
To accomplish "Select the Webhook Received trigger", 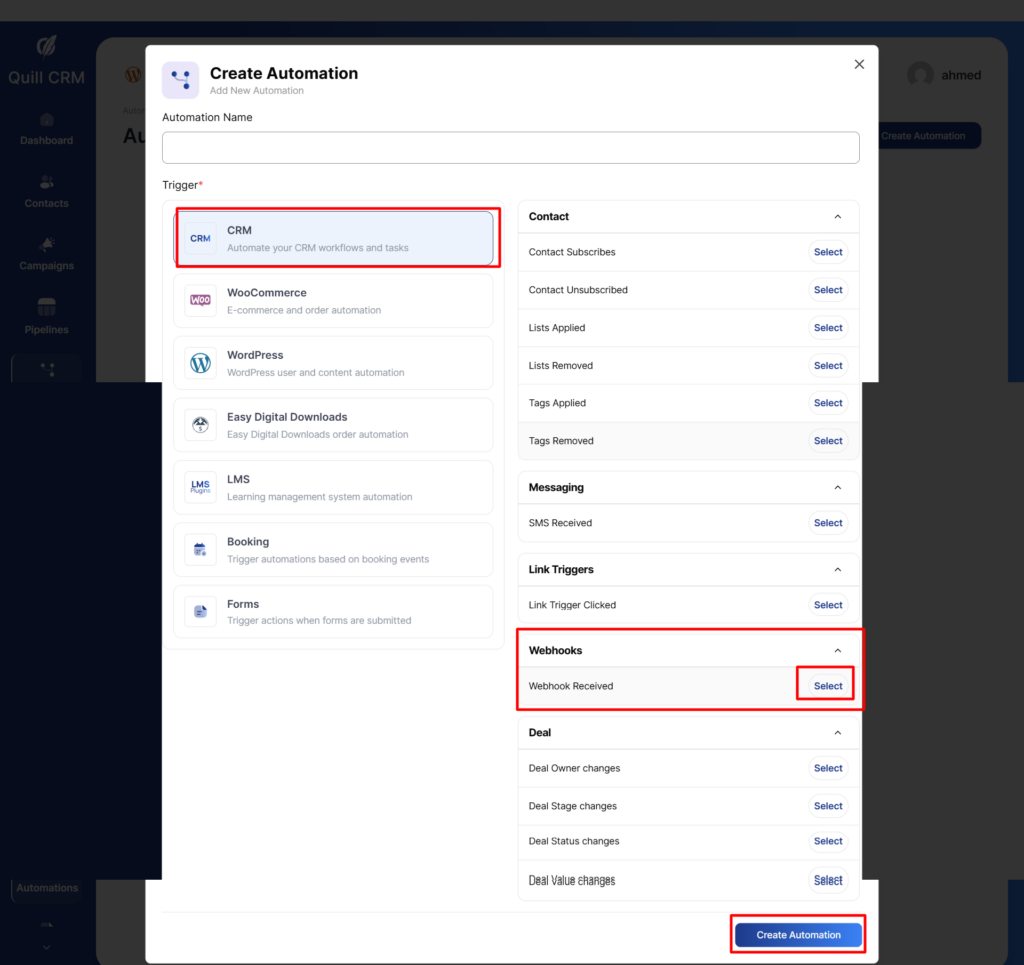I will [827, 686].
